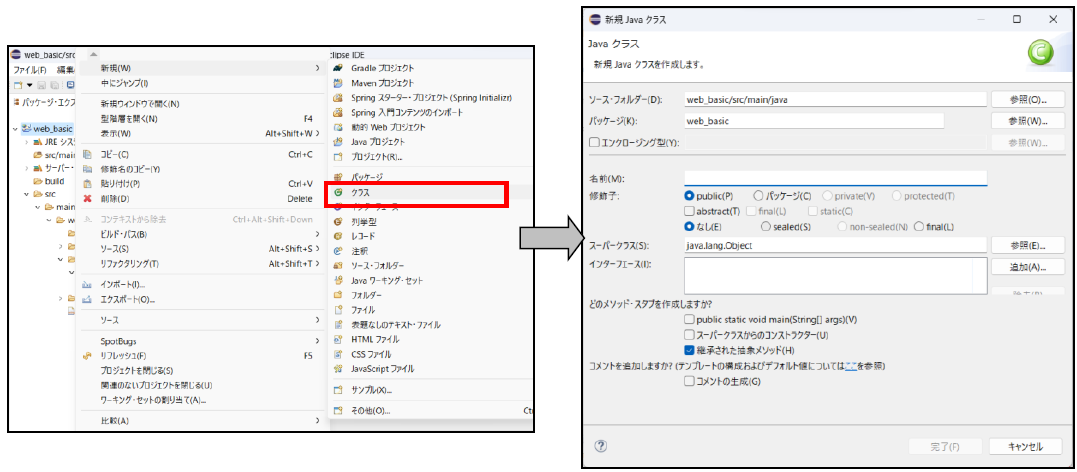Tick the コメントの生成 checkbox

click(x=689, y=381)
